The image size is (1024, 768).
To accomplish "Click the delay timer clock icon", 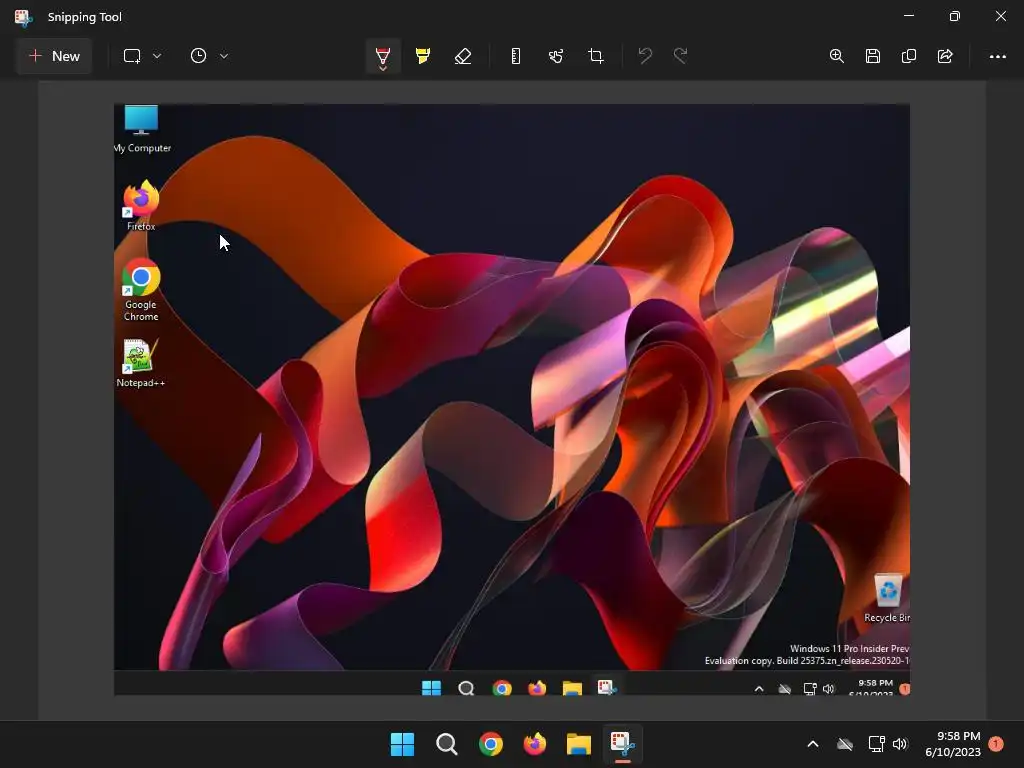I will coord(198,56).
